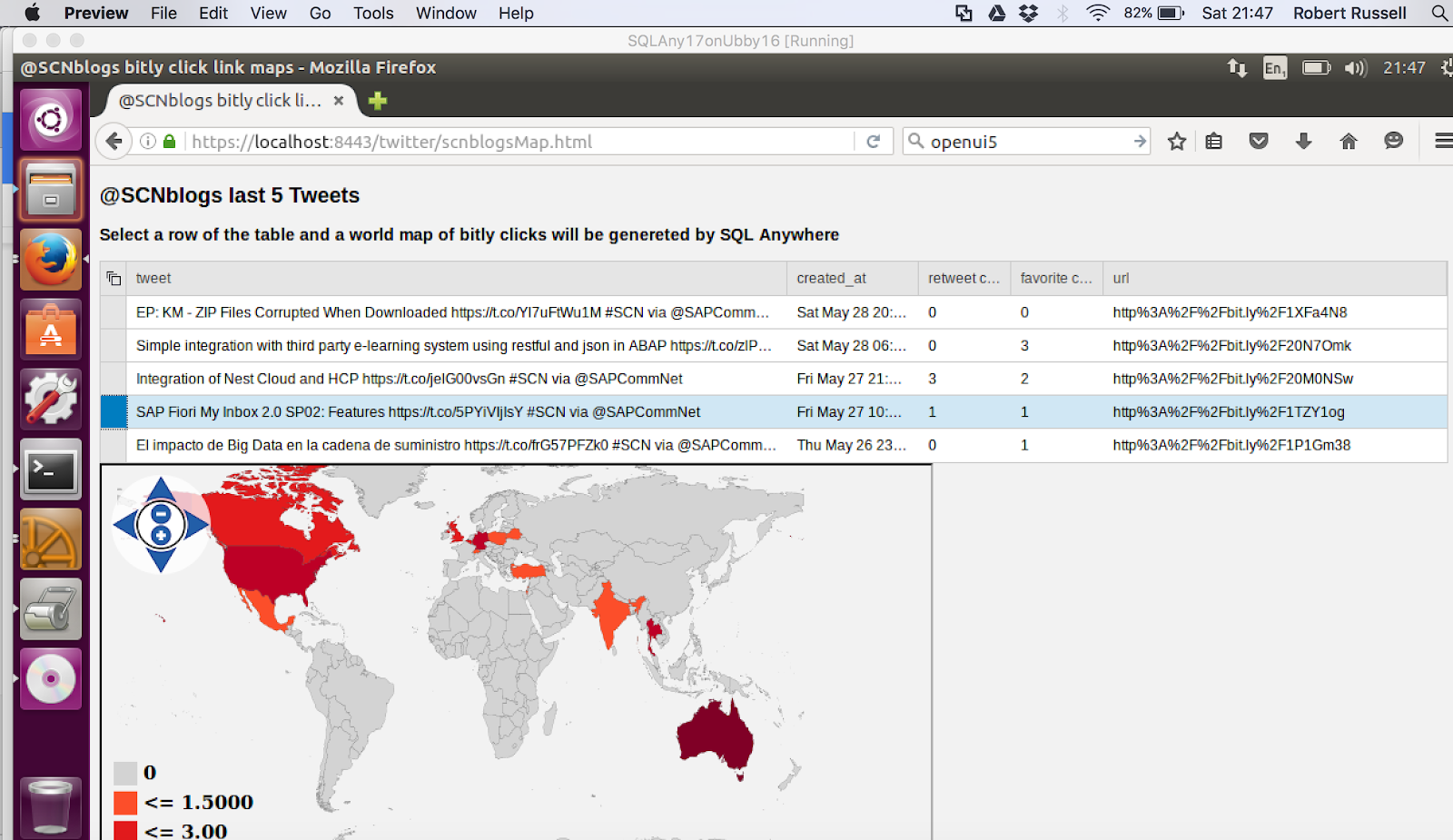Switch to @SCNblogs bitly click tab
1453x840 pixels.
point(220,101)
